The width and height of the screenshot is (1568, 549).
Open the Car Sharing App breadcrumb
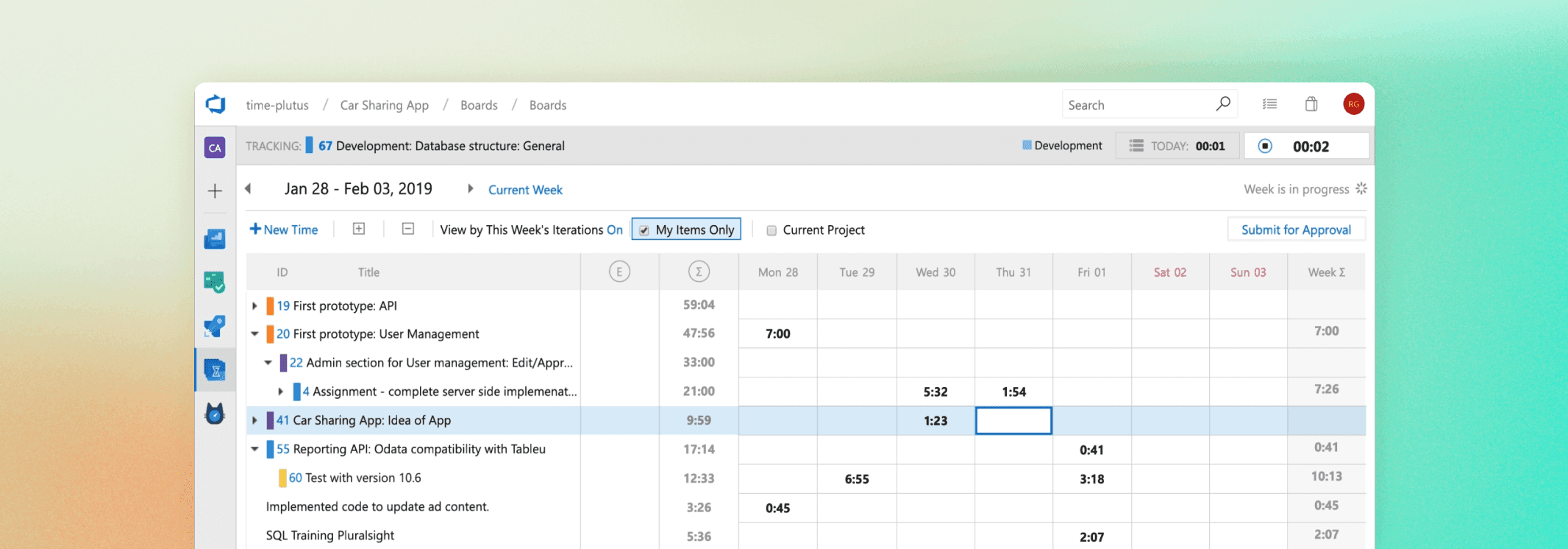tap(384, 105)
